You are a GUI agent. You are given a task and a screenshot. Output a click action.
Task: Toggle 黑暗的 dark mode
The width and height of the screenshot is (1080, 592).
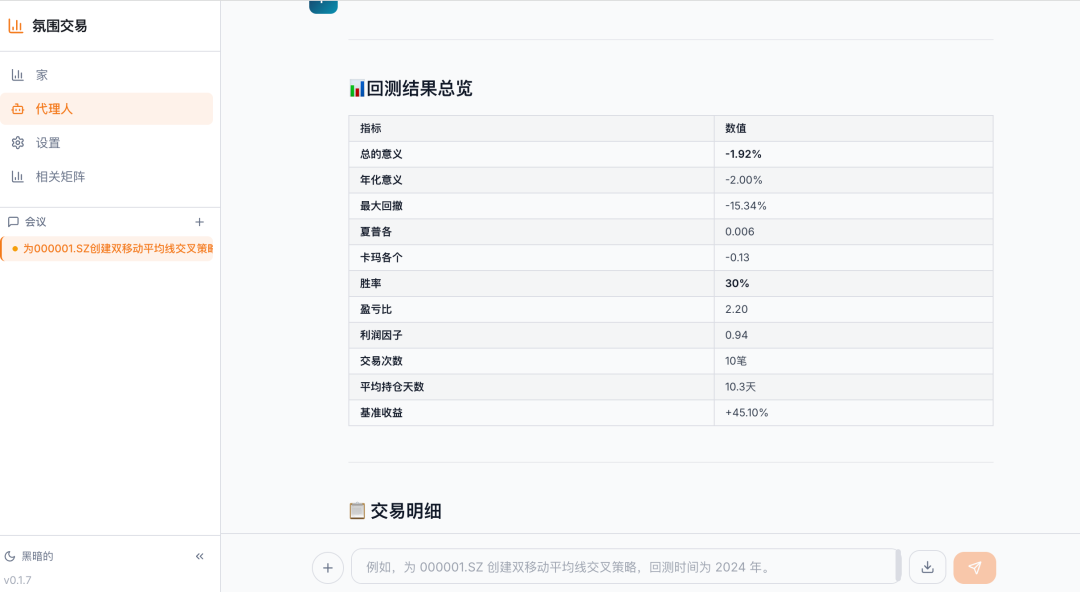(29, 556)
